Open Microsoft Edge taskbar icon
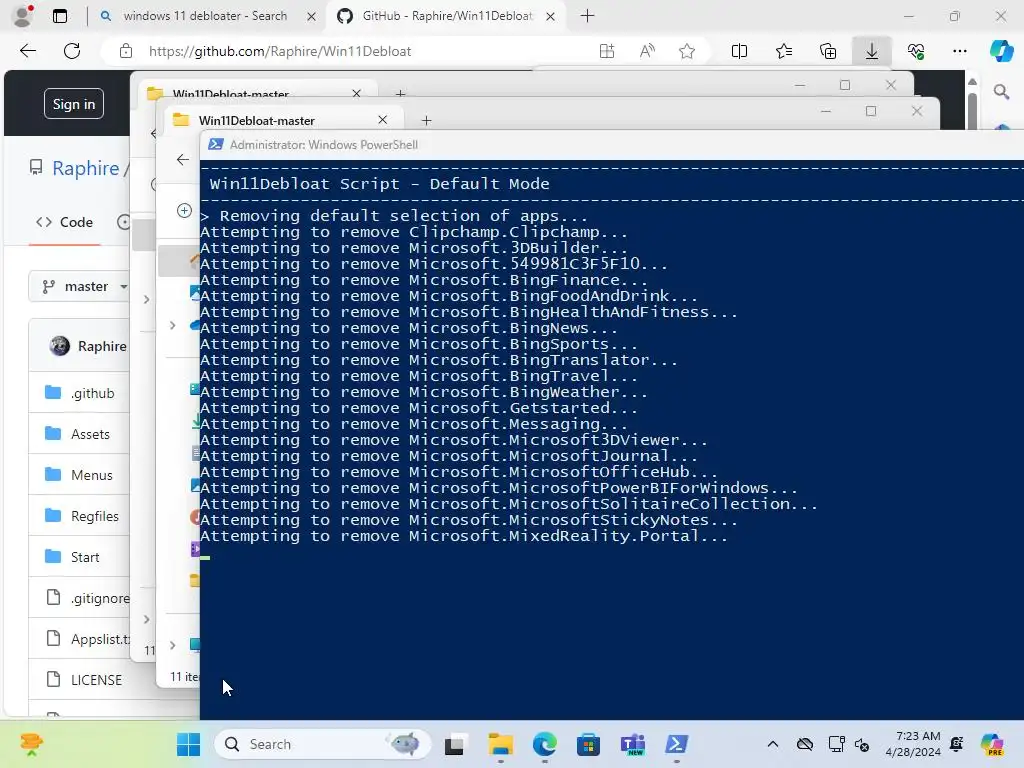The height and width of the screenshot is (768, 1024). [545, 744]
